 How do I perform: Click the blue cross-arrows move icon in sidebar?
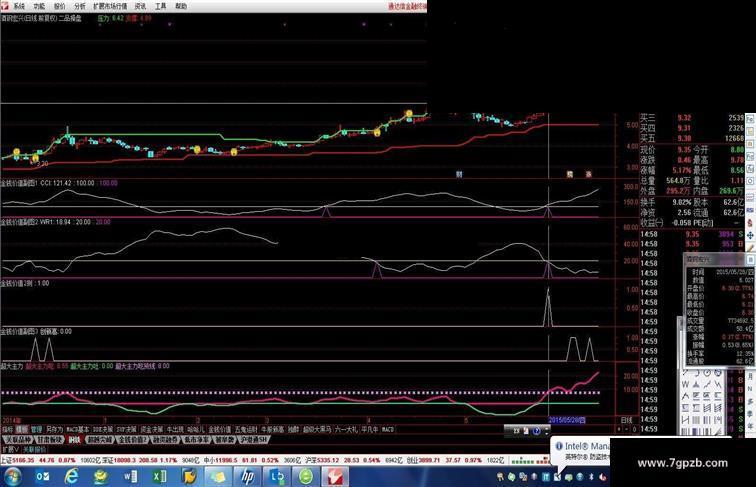[750, 235]
